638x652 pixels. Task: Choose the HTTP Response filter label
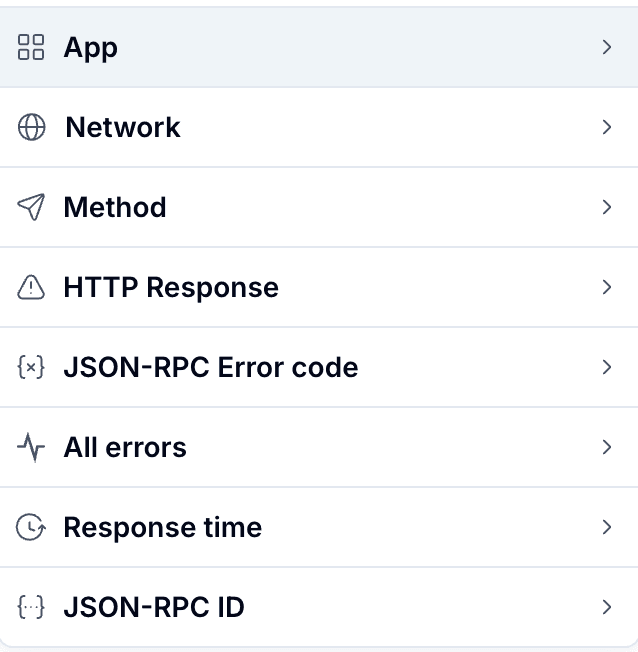pos(171,287)
